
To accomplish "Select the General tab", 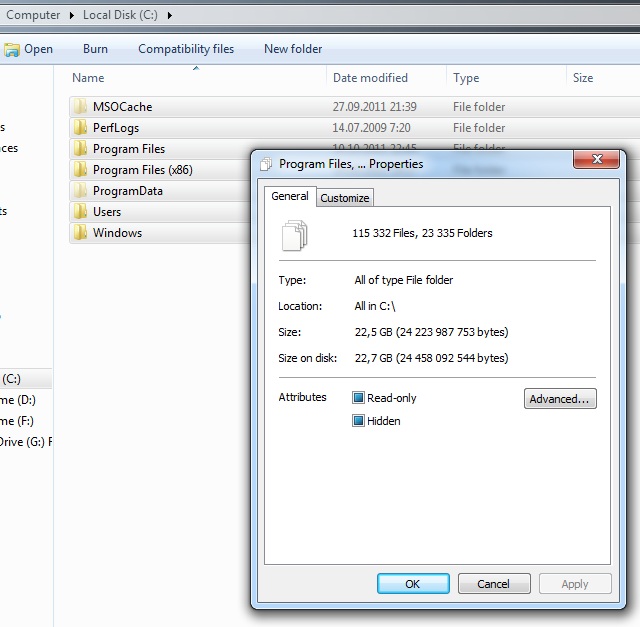I will tap(290, 196).
